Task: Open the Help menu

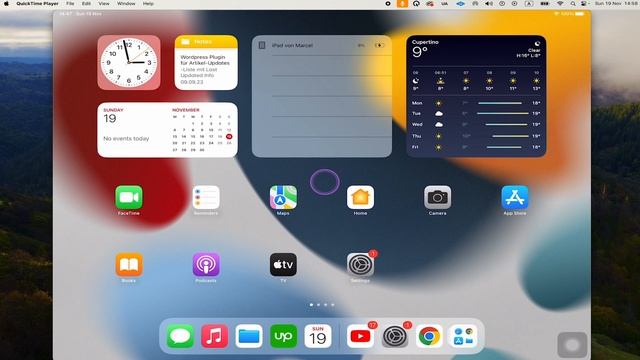Action: [x=148, y=4]
